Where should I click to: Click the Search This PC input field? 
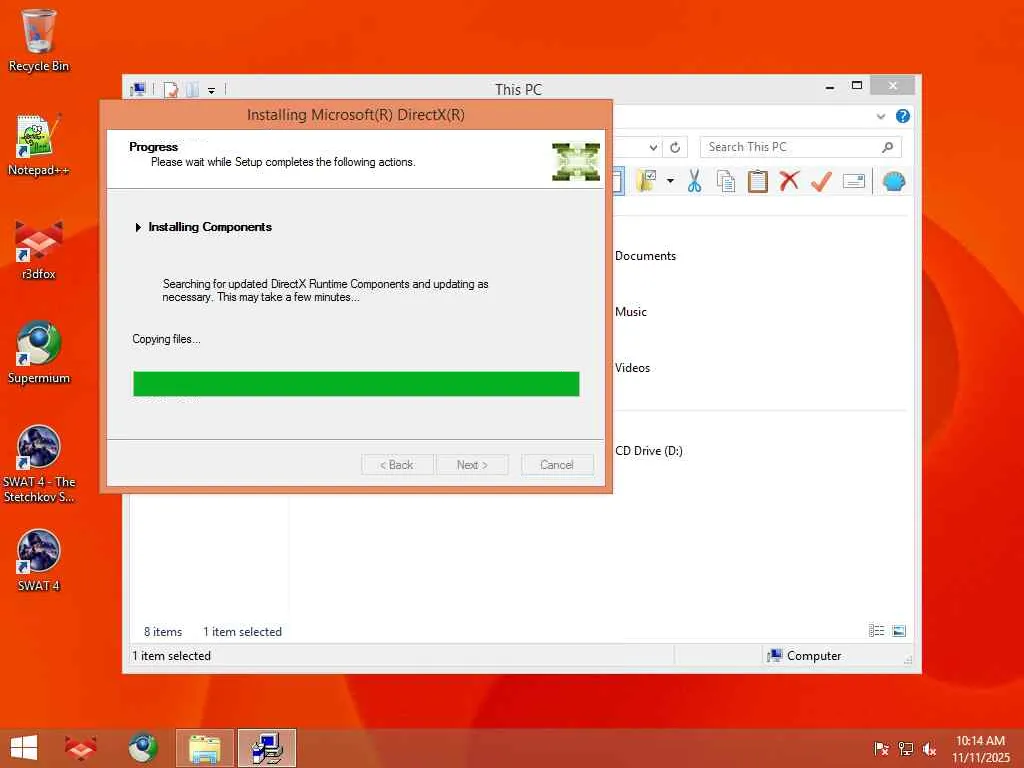pyautogui.click(x=801, y=147)
